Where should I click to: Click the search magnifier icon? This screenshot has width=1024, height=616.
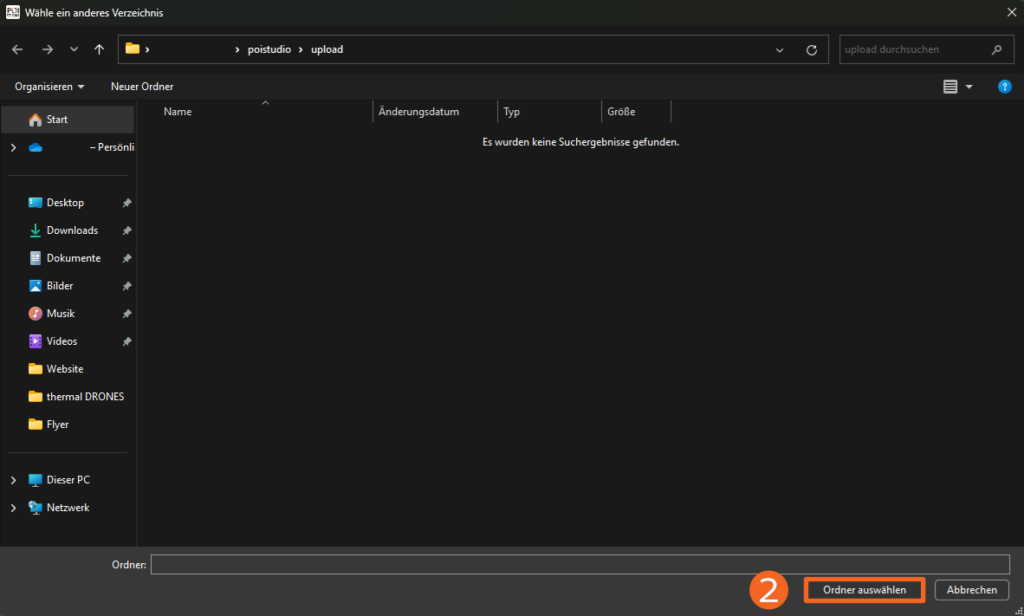(x=995, y=49)
